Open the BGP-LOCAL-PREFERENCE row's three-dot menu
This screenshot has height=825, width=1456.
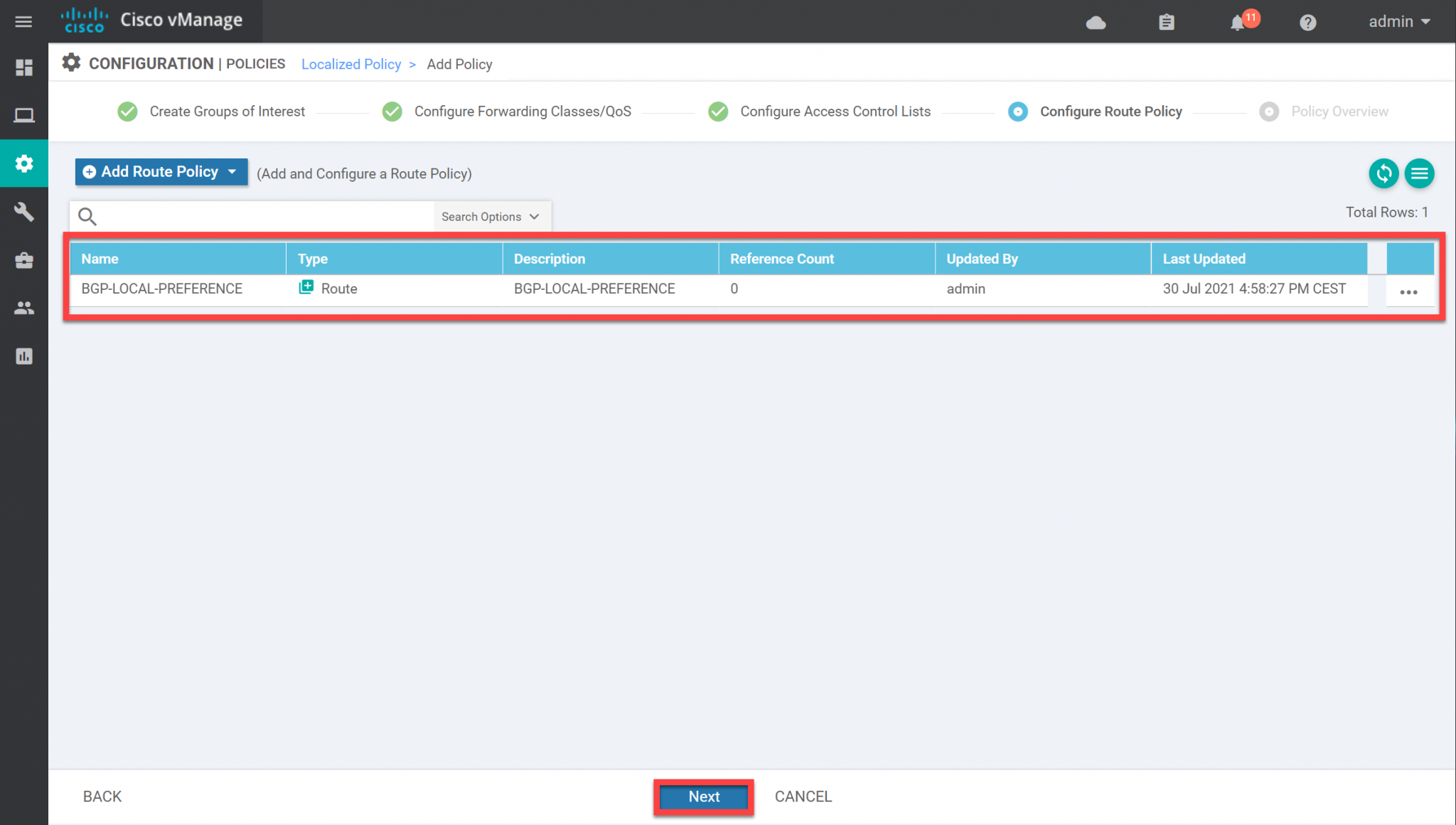(1408, 291)
